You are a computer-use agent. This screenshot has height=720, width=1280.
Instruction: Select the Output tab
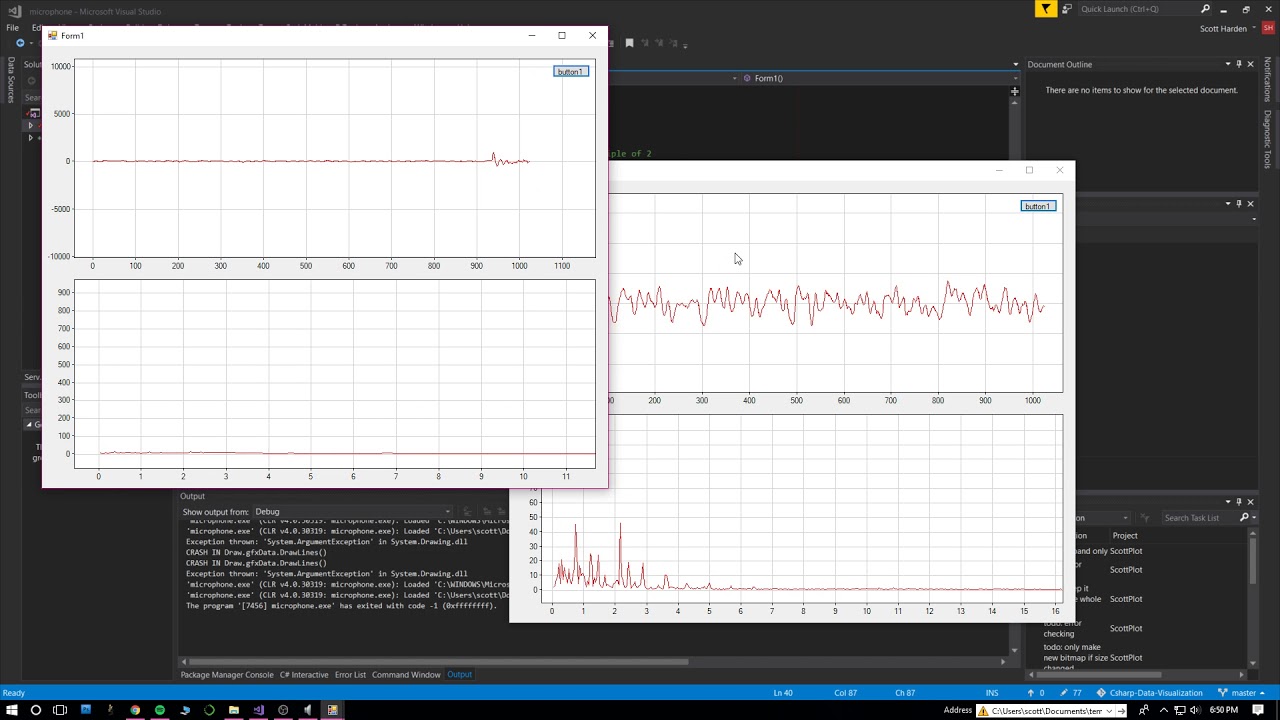coord(459,675)
